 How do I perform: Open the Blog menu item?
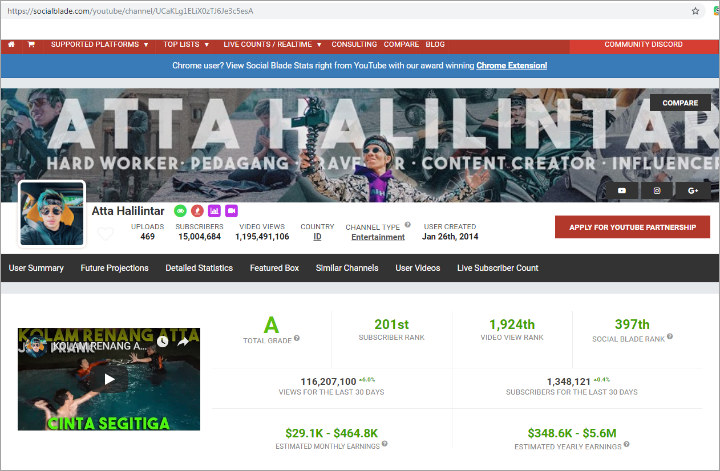(x=435, y=45)
